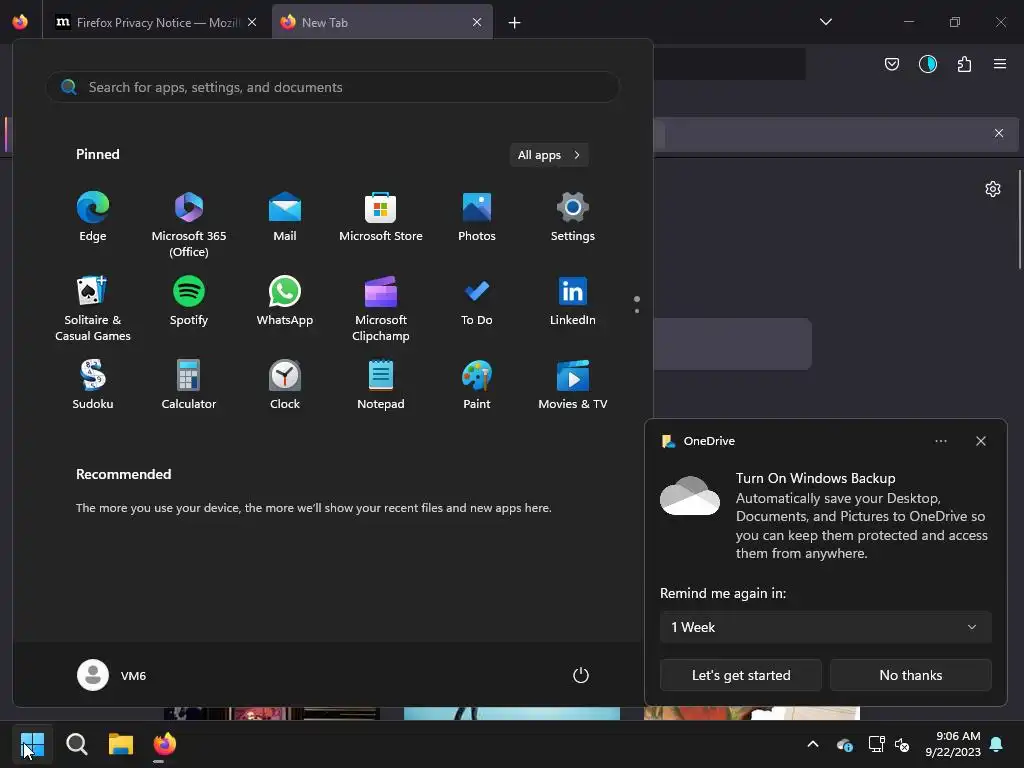Close the New Tab tab
The height and width of the screenshot is (768, 1024).
click(477, 22)
